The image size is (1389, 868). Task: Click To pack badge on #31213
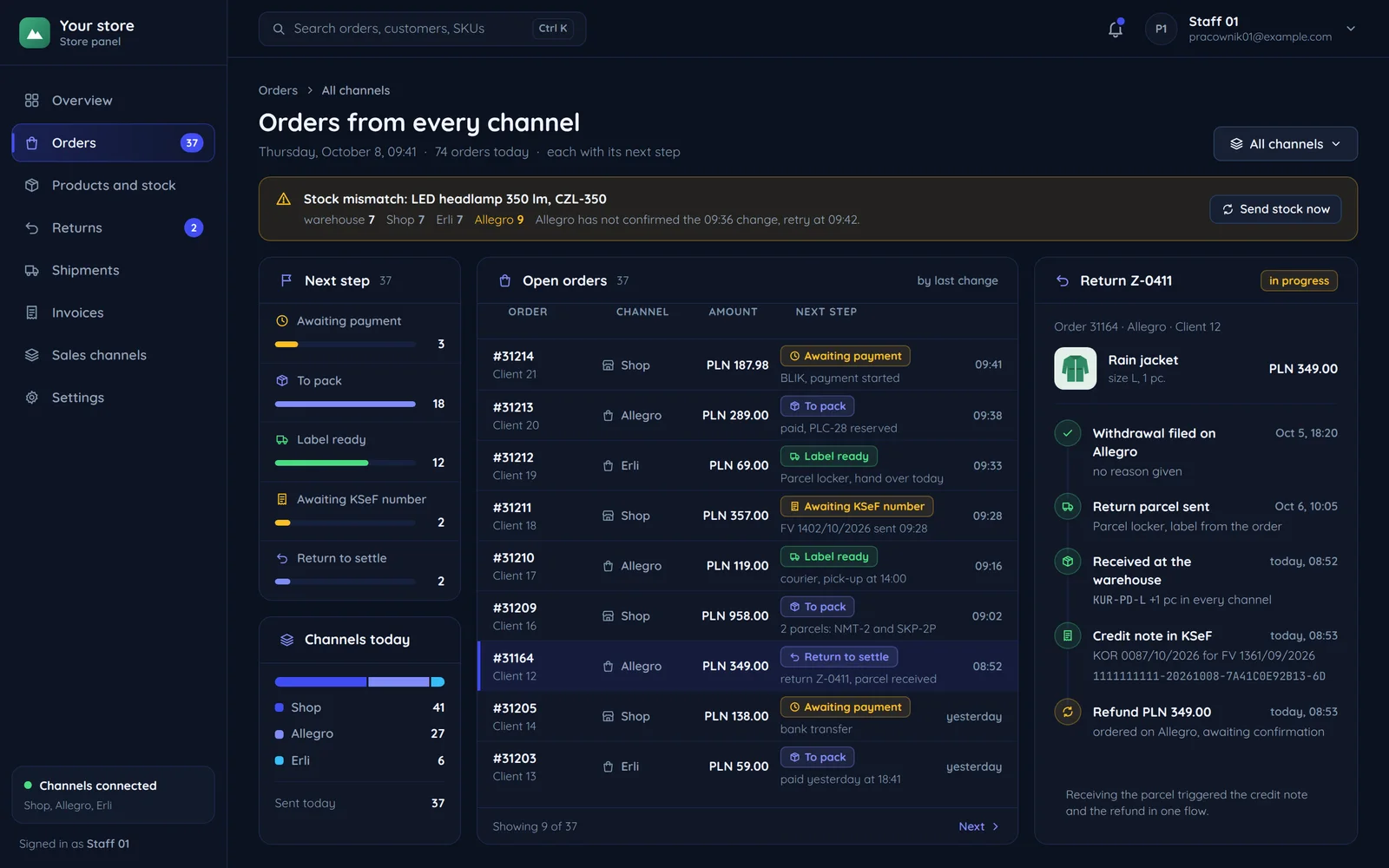click(817, 406)
